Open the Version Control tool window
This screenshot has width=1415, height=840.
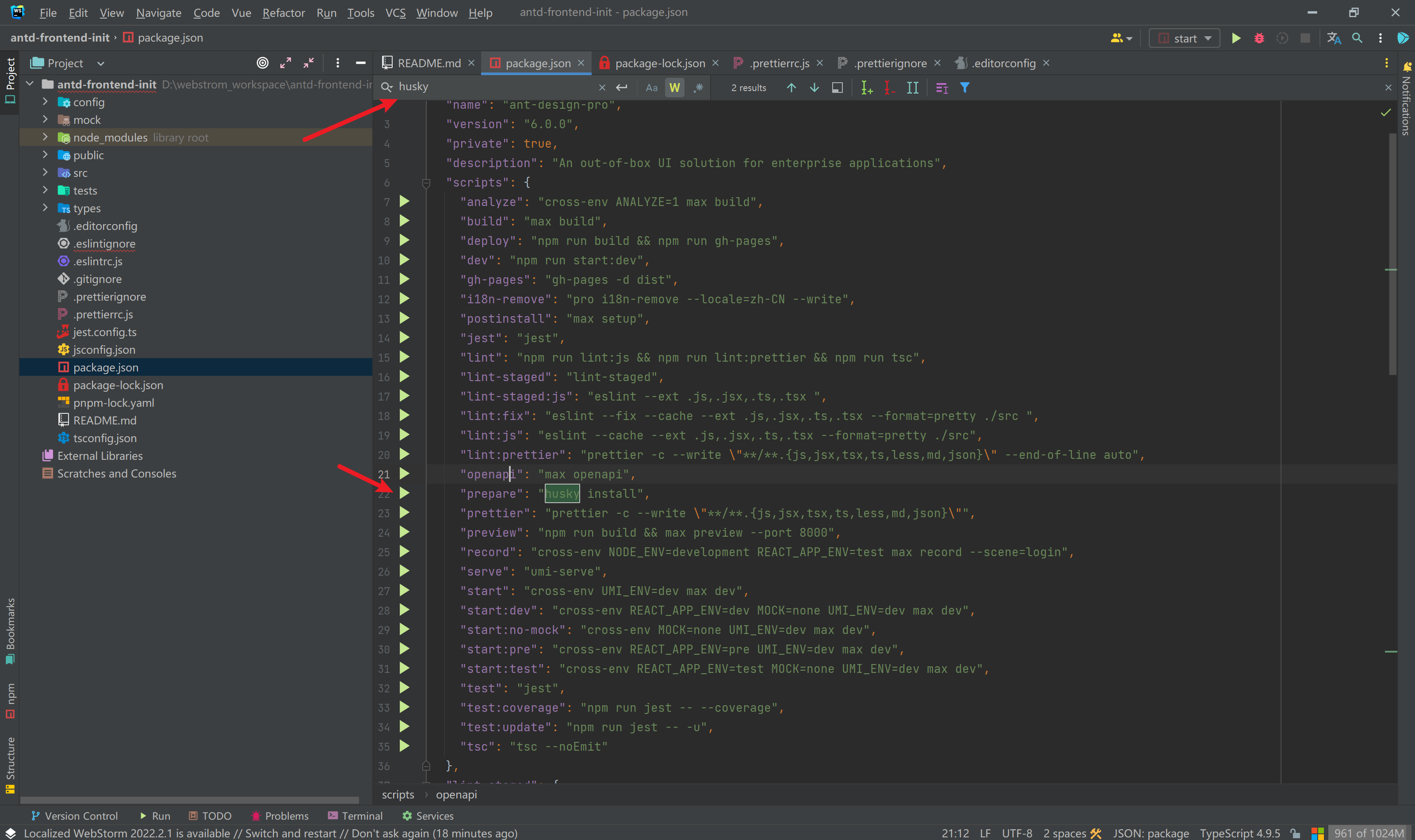[75, 816]
